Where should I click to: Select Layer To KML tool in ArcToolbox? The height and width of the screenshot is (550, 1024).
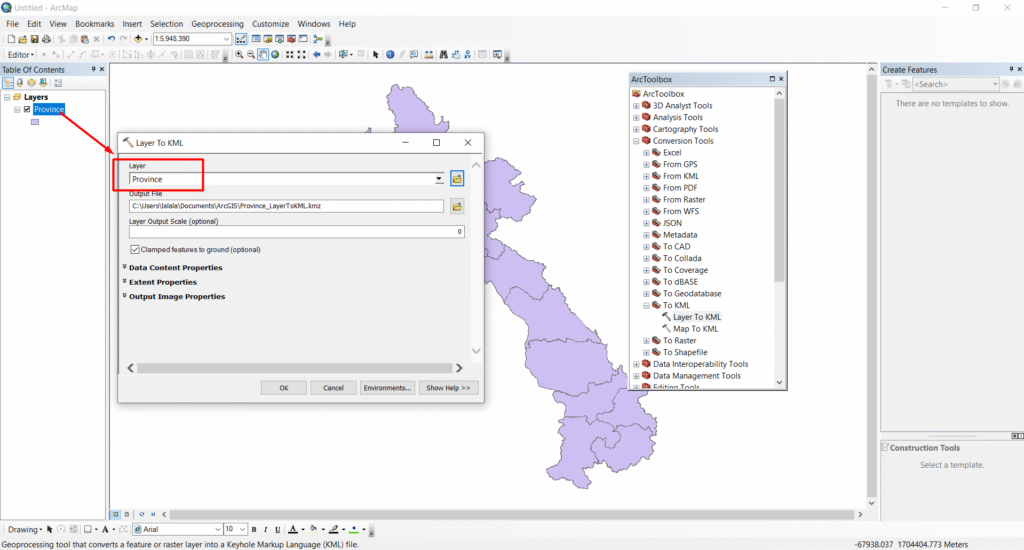pos(696,317)
